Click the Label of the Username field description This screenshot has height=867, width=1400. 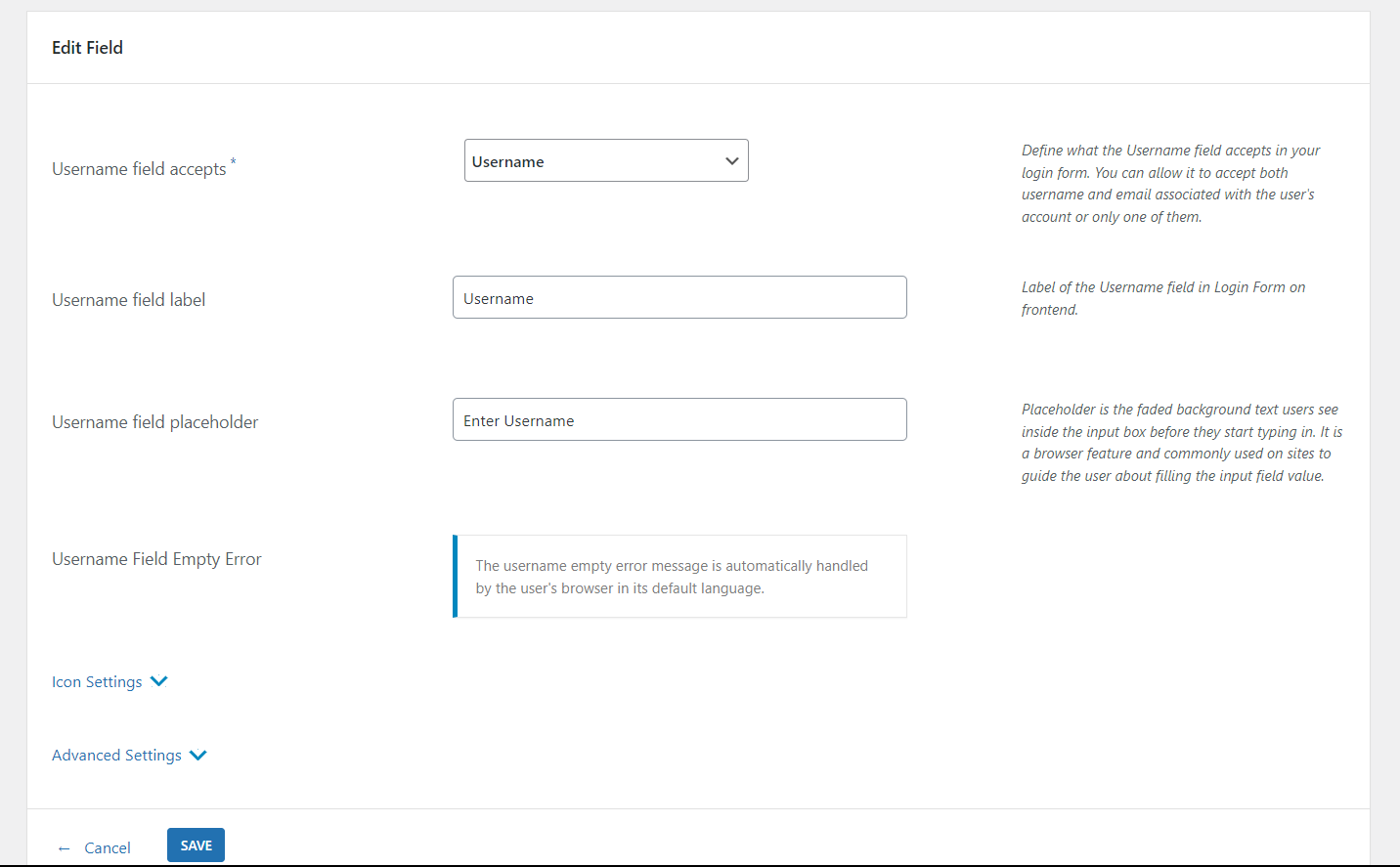pyautogui.click(x=1163, y=298)
